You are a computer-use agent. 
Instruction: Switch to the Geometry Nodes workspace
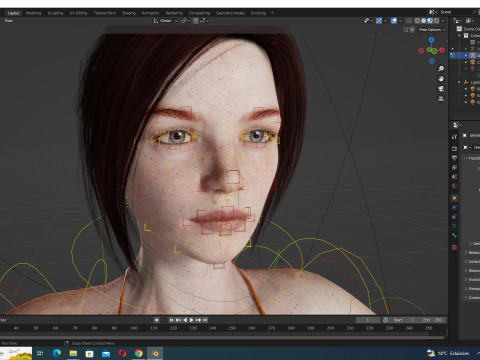(x=230, y=13)
